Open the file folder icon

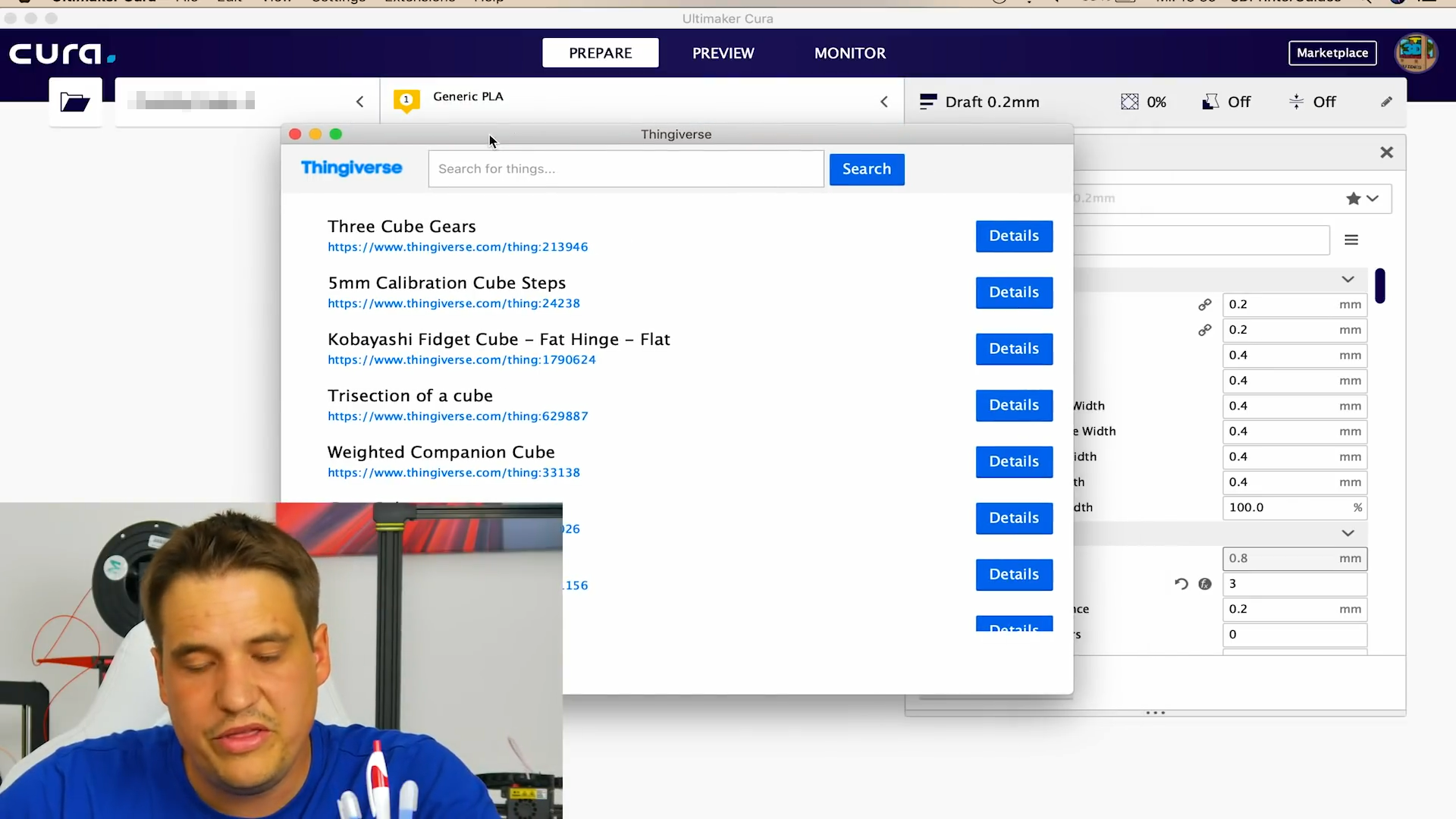click(75, 102)
